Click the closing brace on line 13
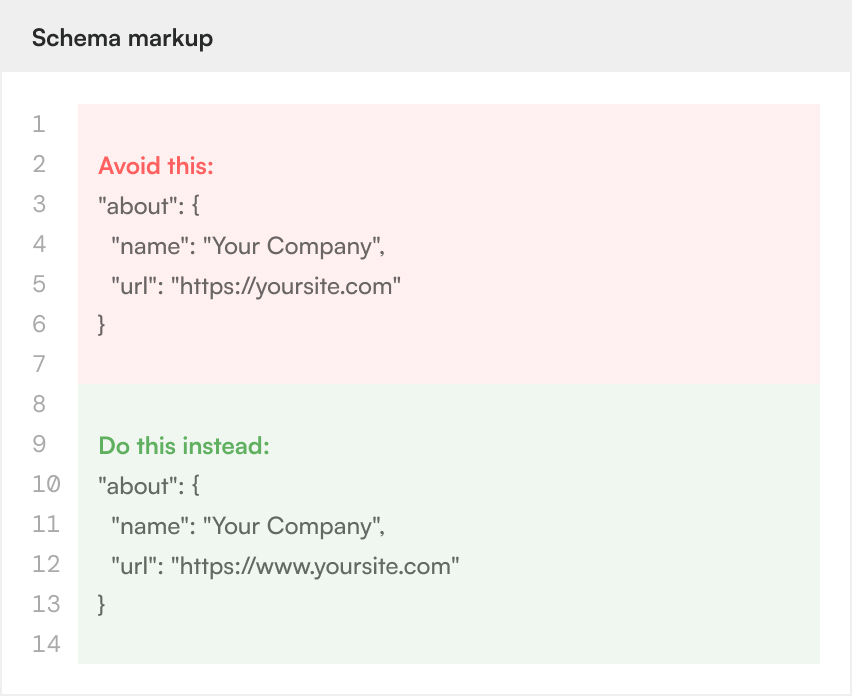This screenshot has height=696, width=852. point(102,604)
